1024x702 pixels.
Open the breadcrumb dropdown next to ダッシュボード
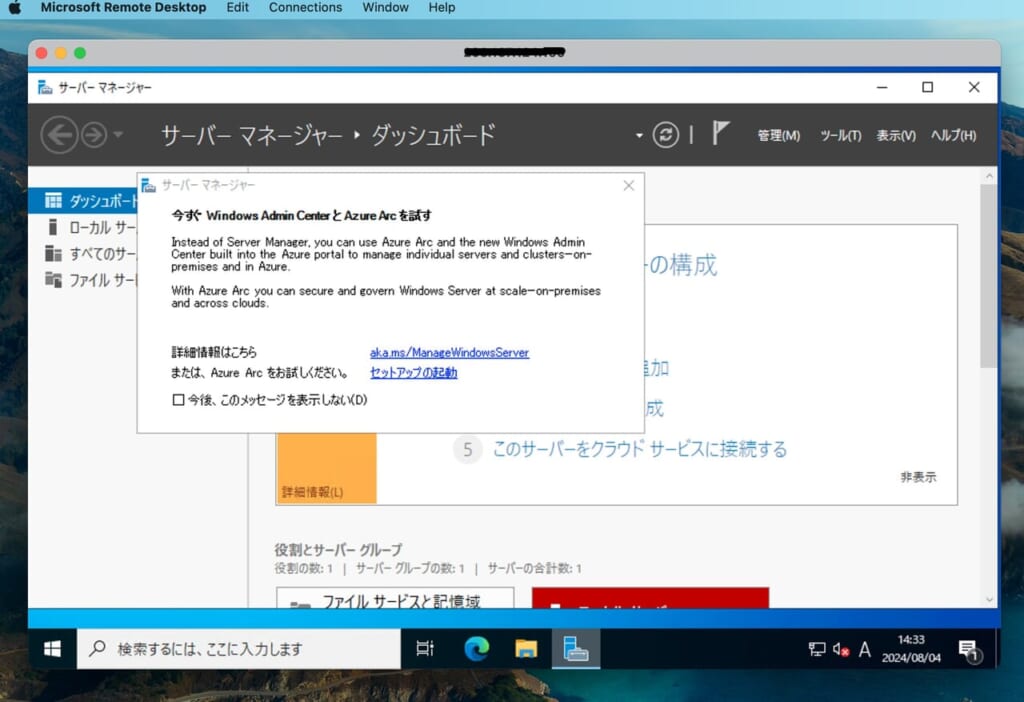tap(638, 135)
